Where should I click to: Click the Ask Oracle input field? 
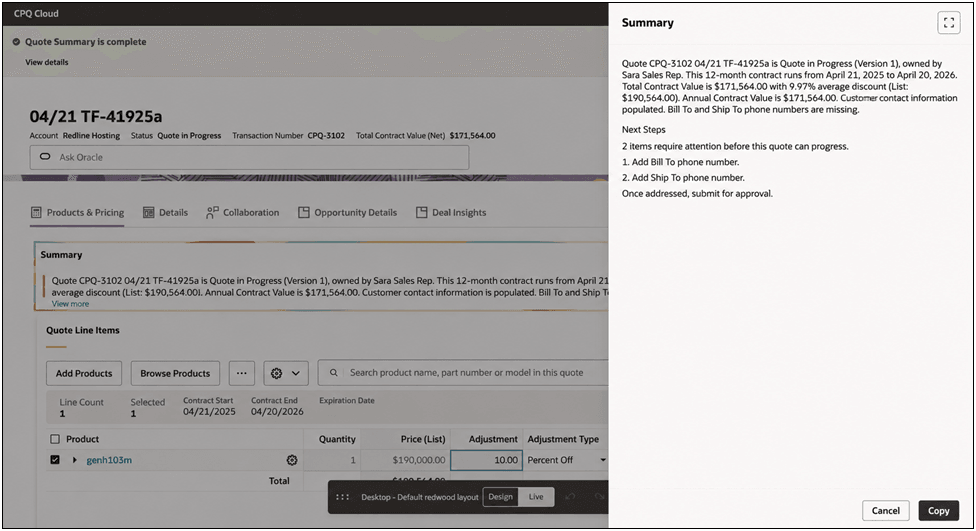click(249, 157)
